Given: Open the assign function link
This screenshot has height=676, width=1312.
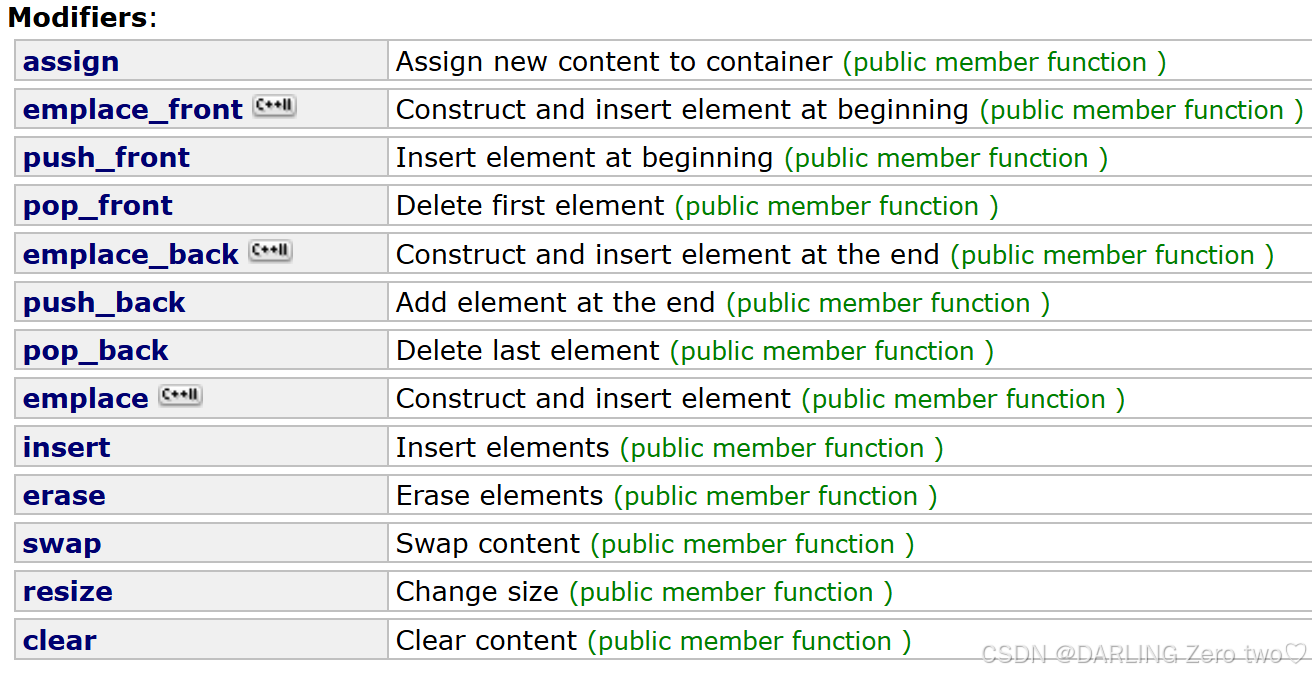Looking at the screenshot, I should (71, 62).
